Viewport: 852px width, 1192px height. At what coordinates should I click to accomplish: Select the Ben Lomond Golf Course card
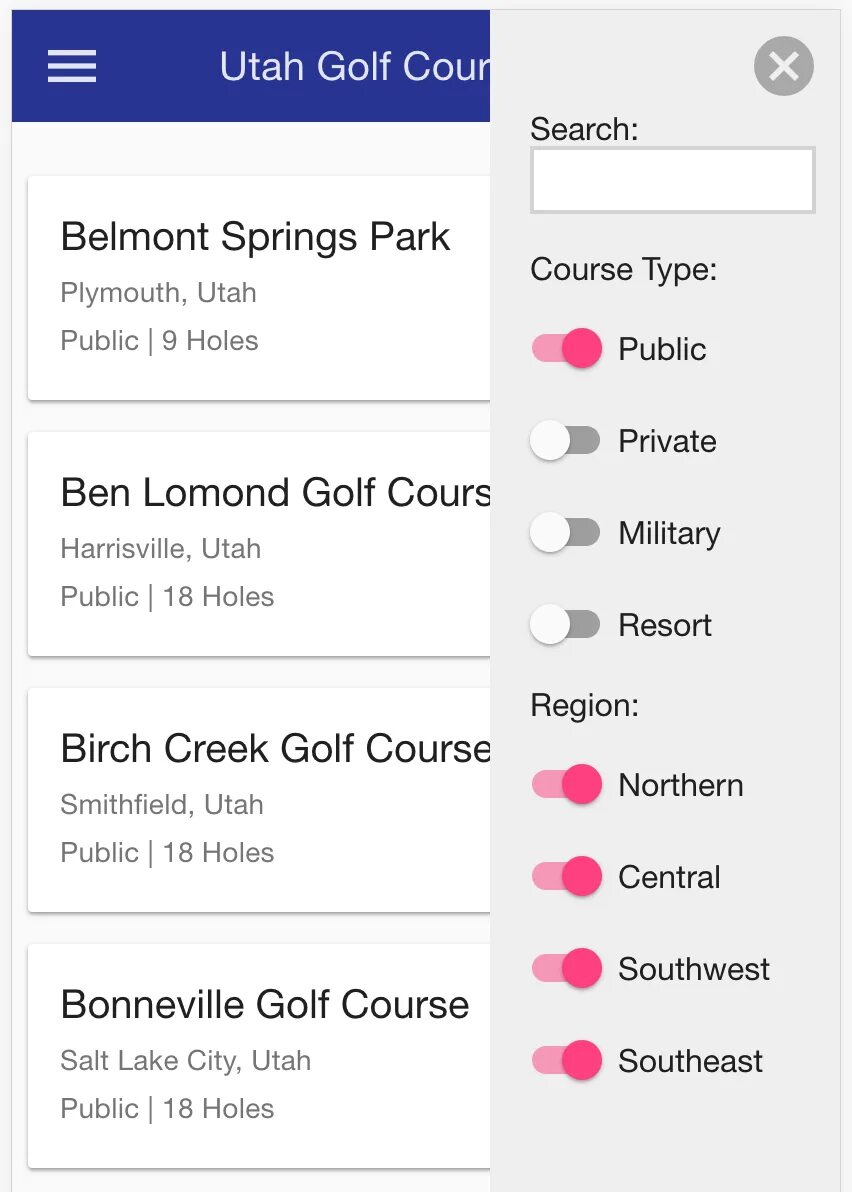(x=258, y=544)
